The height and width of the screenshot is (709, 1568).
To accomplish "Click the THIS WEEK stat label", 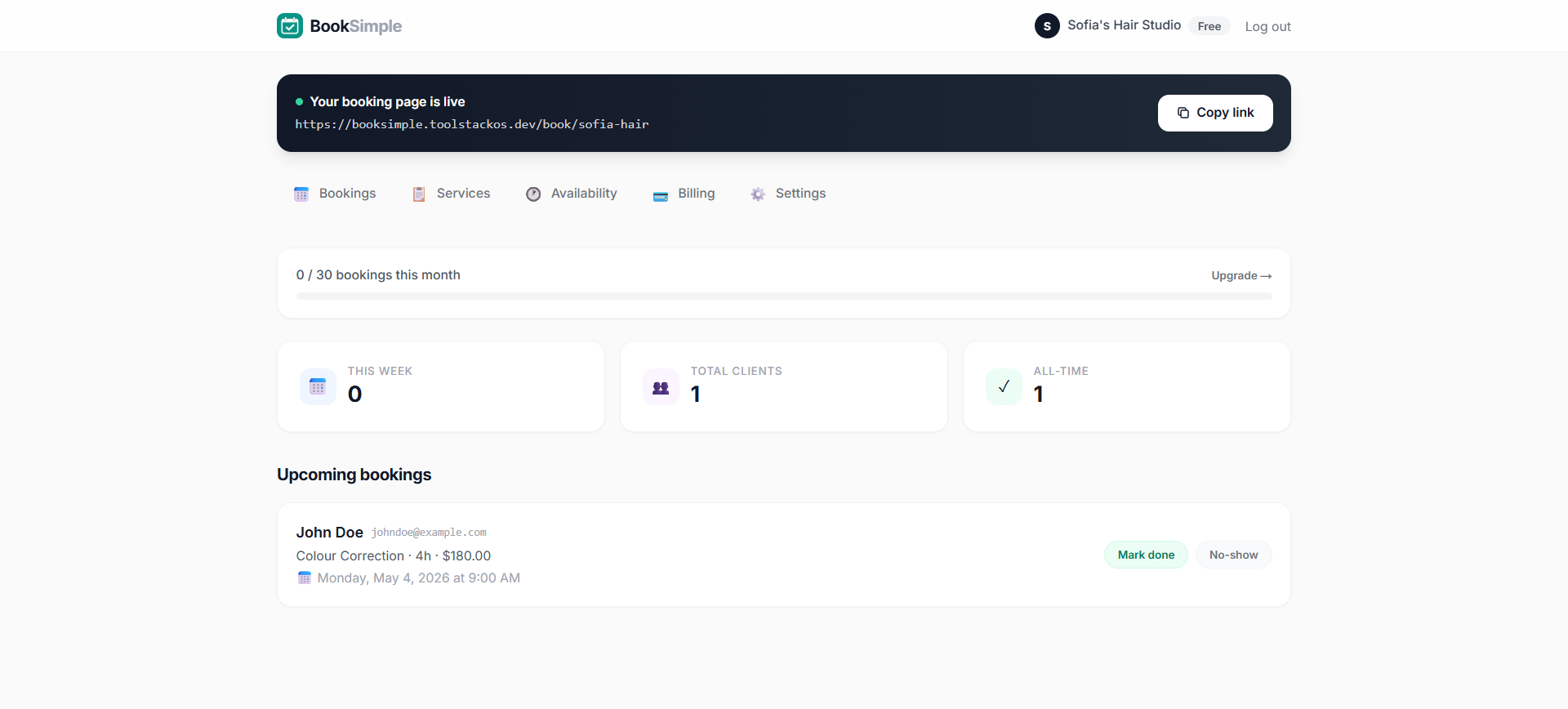I will (x=380, y=371).
